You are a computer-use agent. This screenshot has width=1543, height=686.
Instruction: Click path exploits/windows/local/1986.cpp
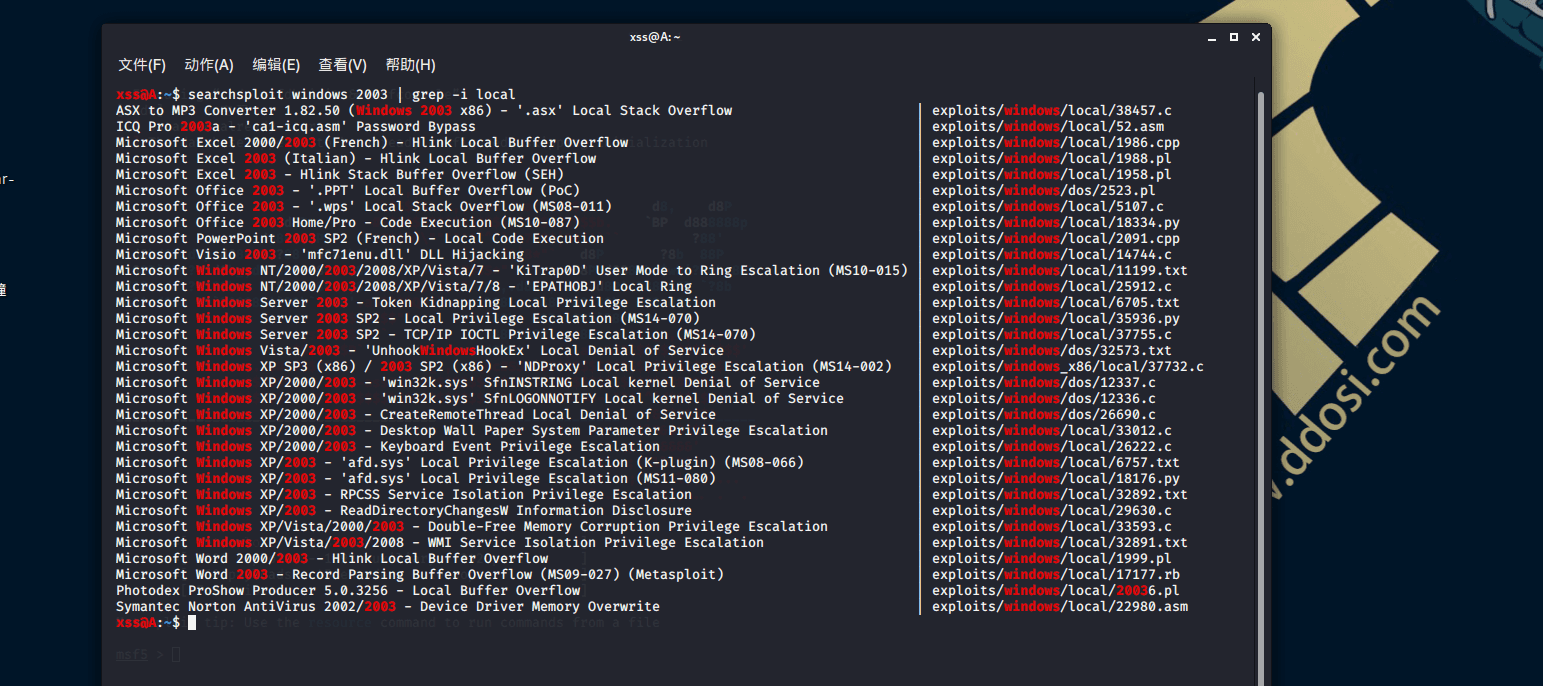1056,143
